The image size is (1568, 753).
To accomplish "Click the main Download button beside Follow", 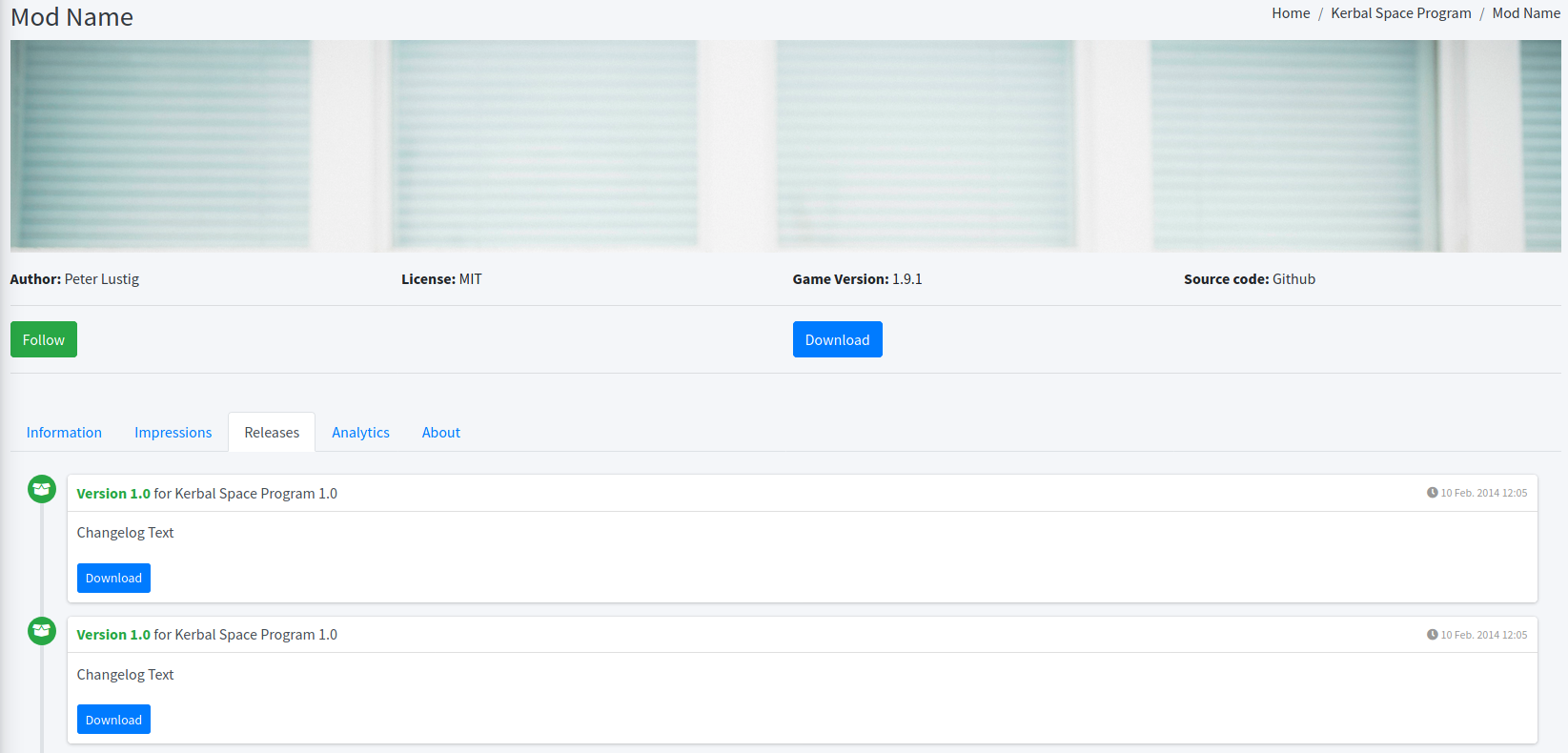I will (838, 339).
